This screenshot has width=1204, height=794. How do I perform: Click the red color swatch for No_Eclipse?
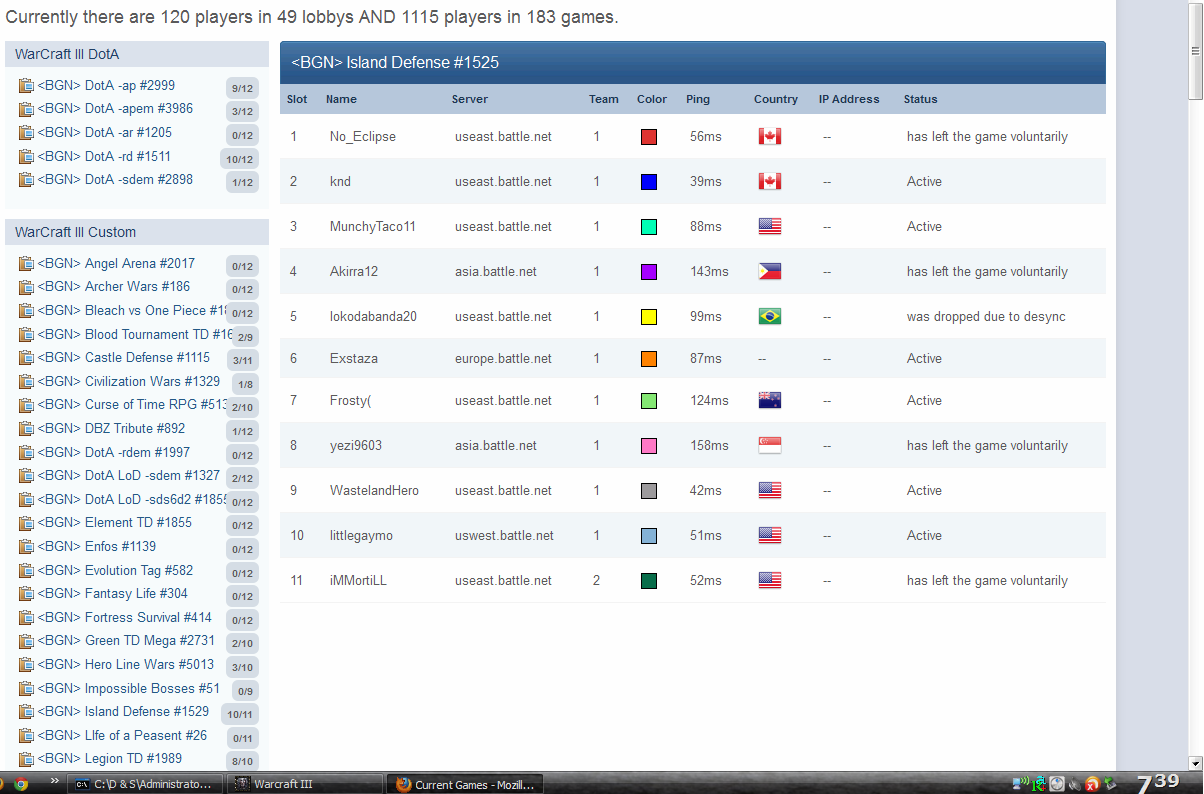(x=649, y=137)
